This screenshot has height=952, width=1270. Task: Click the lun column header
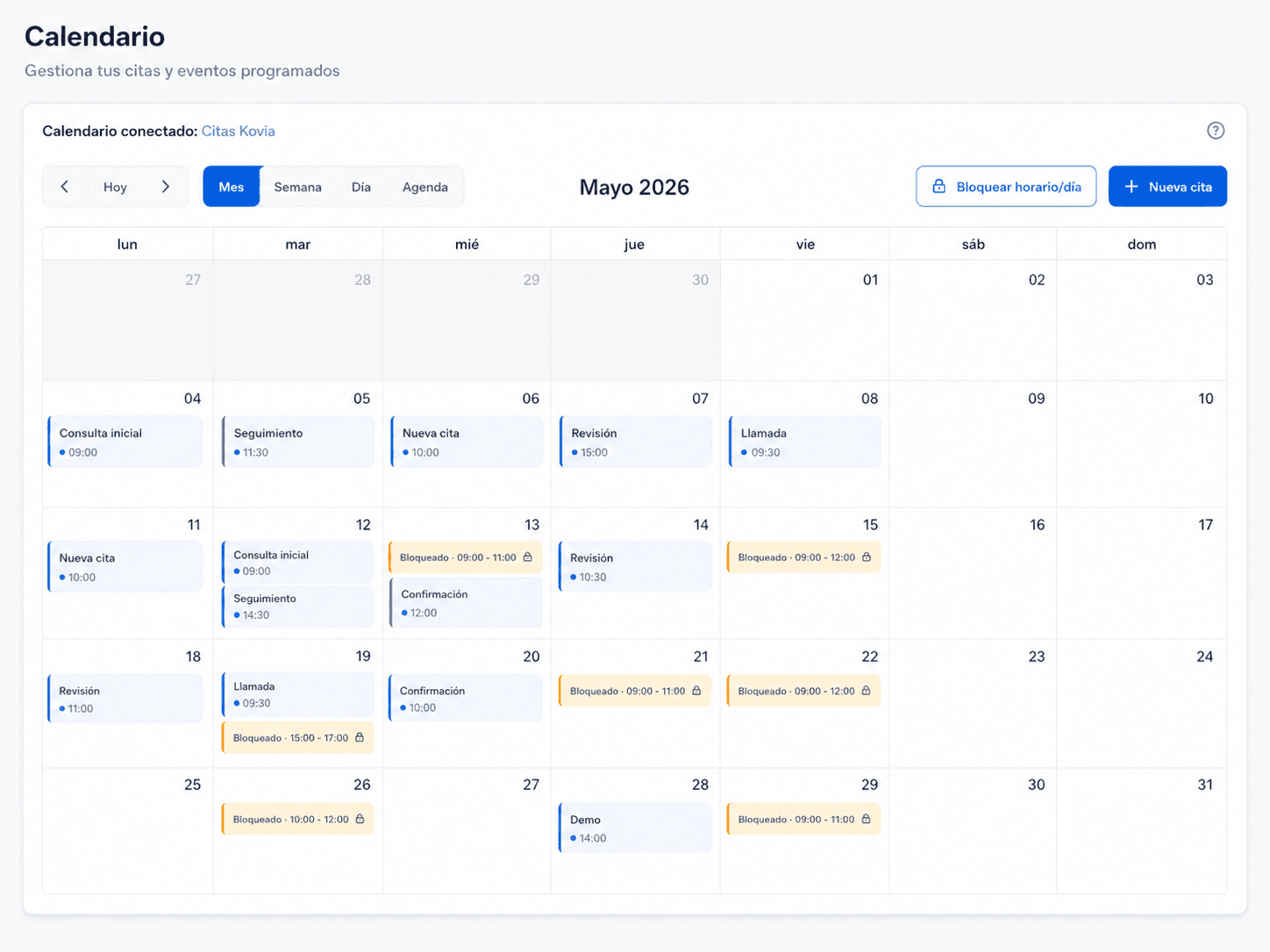coord(127,245)
